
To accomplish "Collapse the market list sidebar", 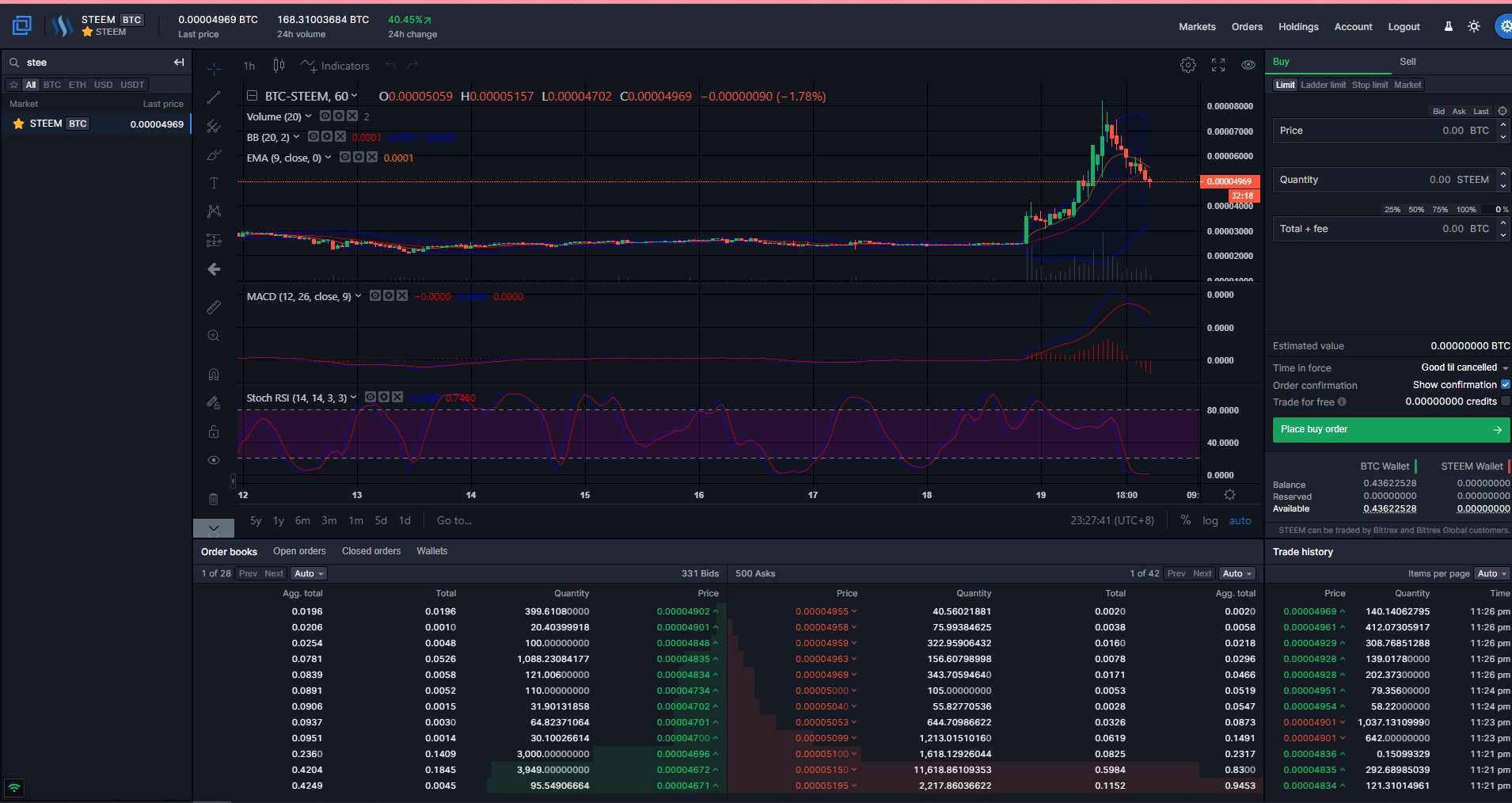I will 179,62.
